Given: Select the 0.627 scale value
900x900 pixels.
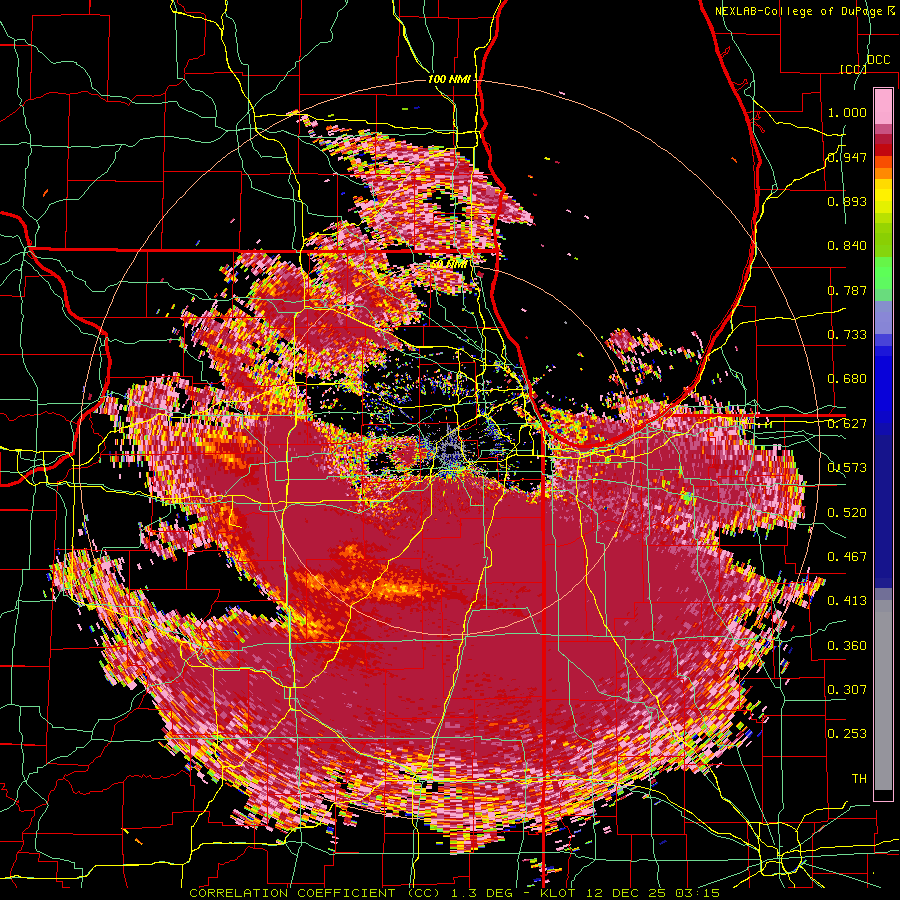Looking at the screenshot, I should coord(847,424).
